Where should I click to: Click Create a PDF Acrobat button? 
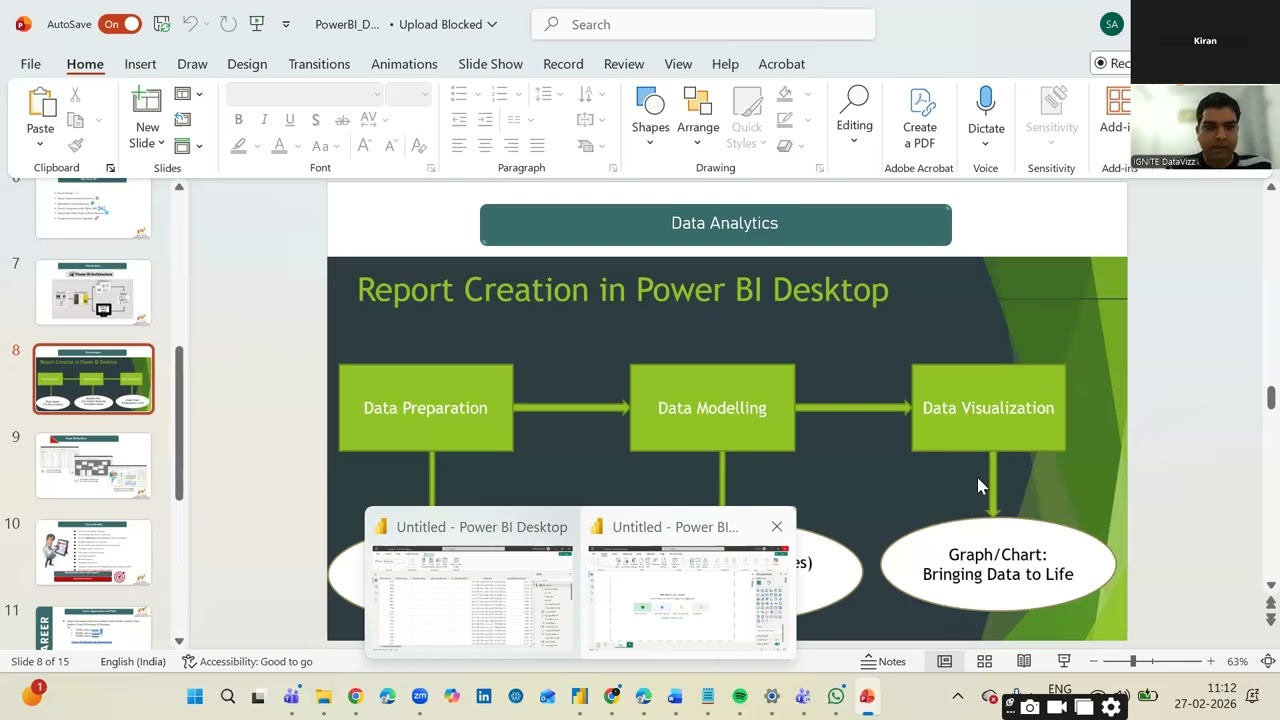click(920, 118)
